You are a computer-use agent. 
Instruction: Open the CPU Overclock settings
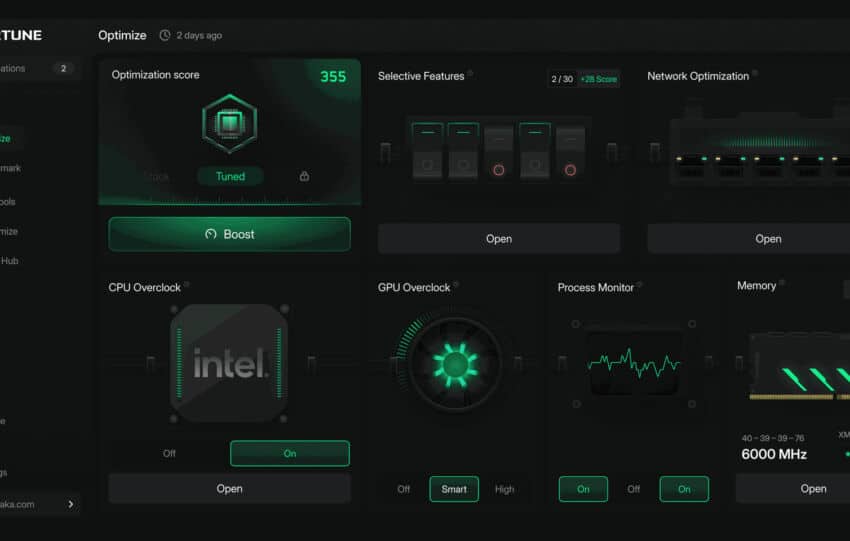click(229, 488)
